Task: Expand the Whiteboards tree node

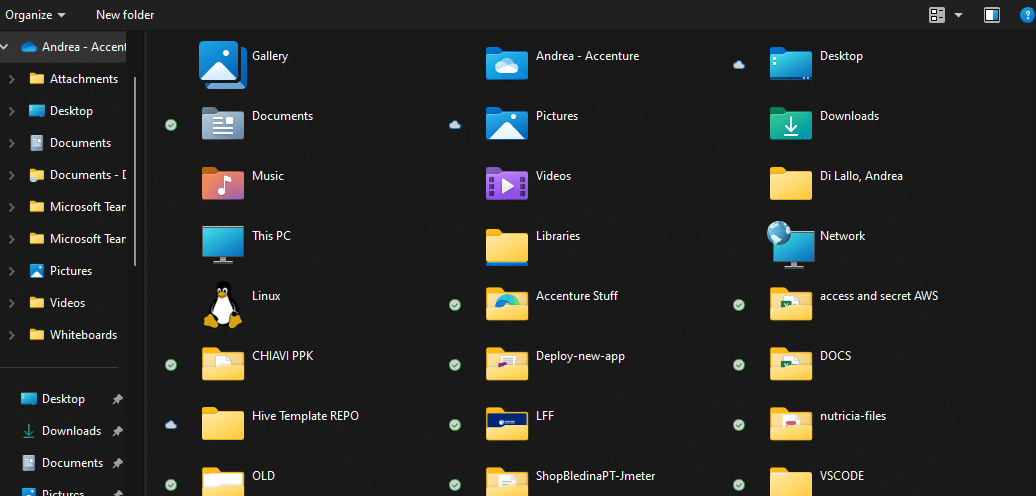Action: click(x=11, y=336)
